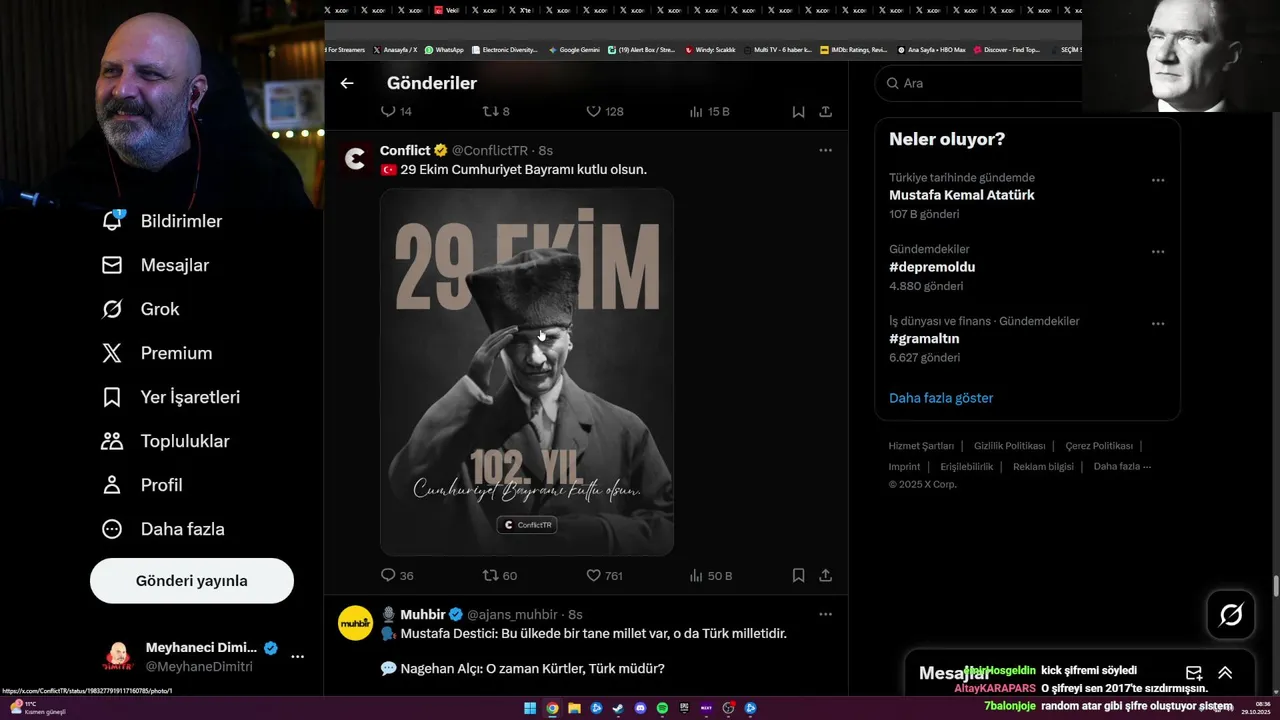Click the Ara search field
Image resolution: width=1280 pixels, height=720 pixels.
click(x=980, y=83)
